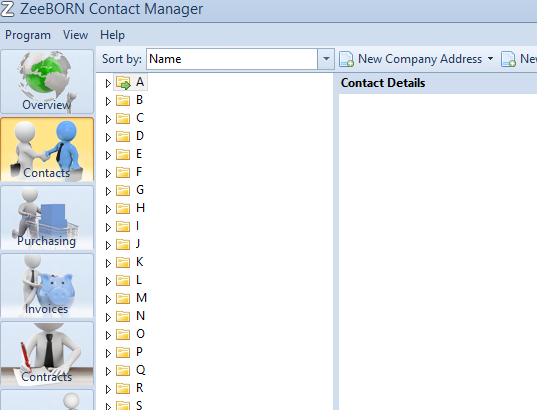Image resolution: width=537 pixels, height=410 pixels.
Task: Click folder icon for letter D
Action: tap(123, 136)
